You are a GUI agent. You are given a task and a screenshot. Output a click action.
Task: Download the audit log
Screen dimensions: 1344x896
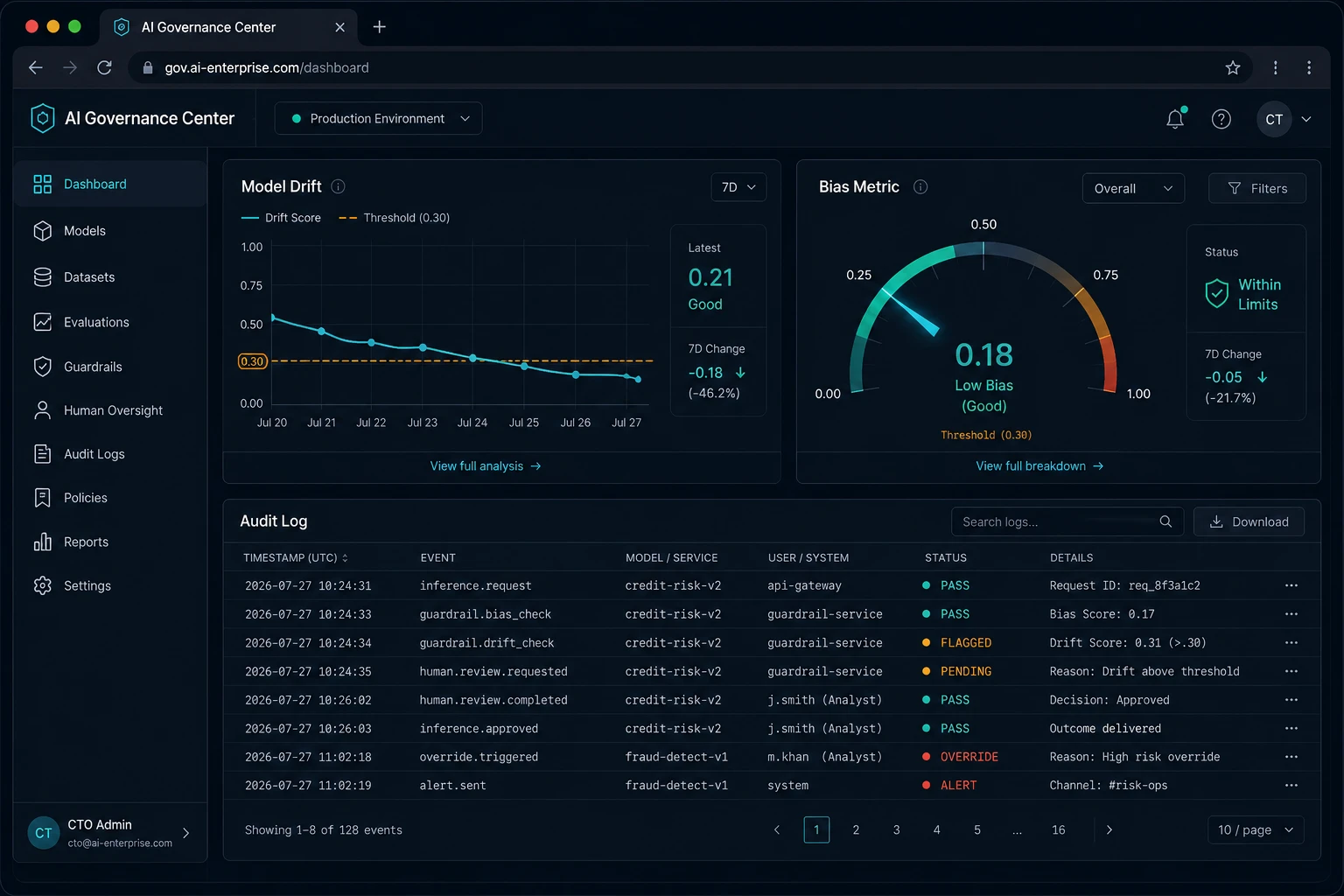[x=1249, y=521]
